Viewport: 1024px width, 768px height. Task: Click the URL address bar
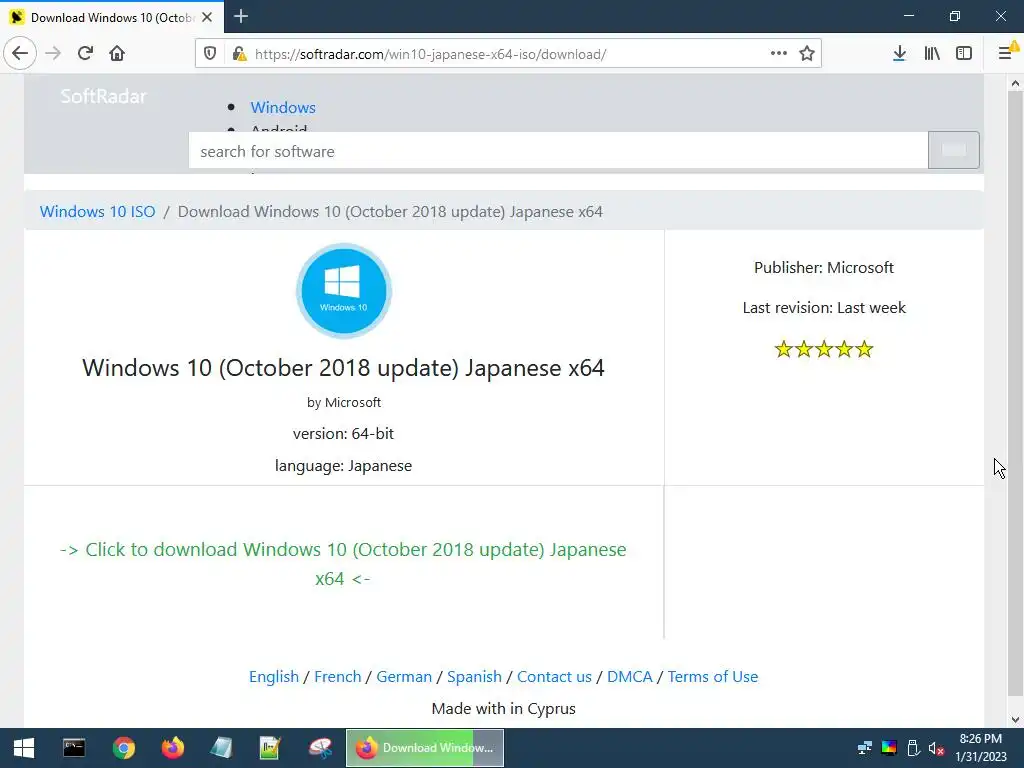[509, 54]
